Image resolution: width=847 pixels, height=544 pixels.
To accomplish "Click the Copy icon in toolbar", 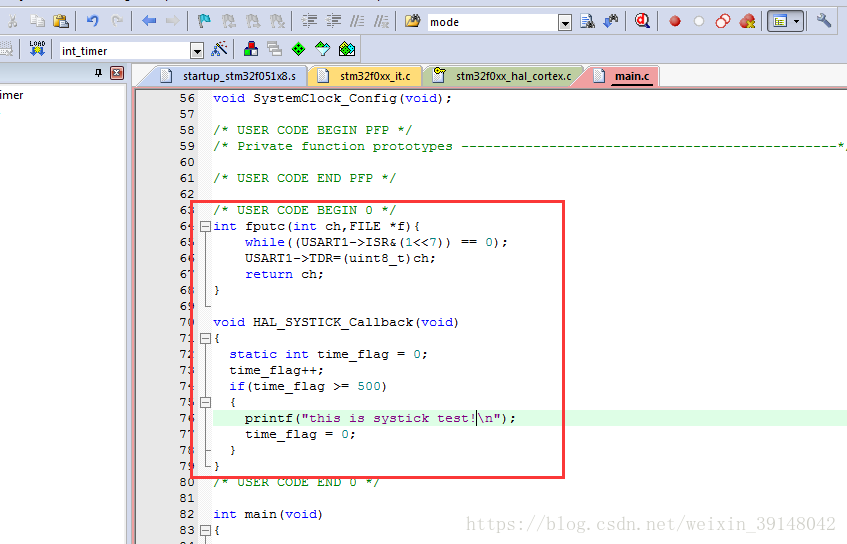I will point(37,22).
